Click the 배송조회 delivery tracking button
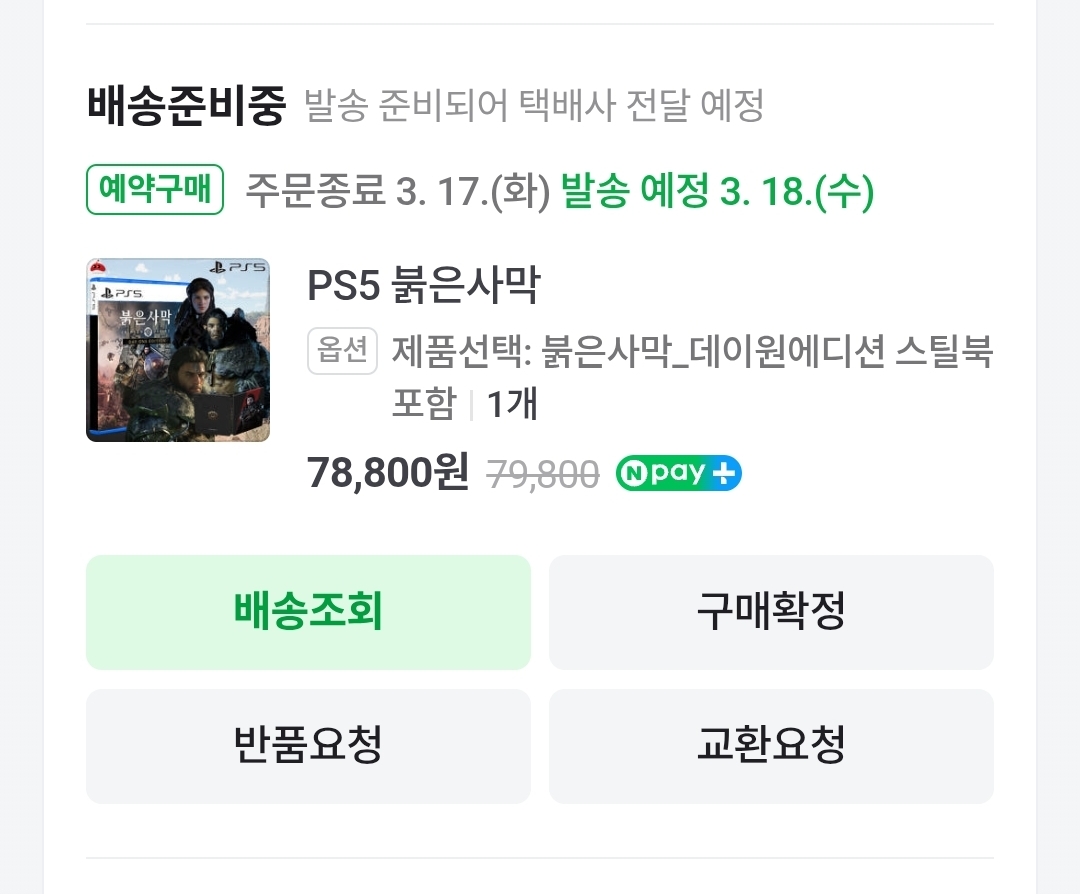Image resolution: width=1080 pixels, height=894 pixels. click(x=308, y=612)
